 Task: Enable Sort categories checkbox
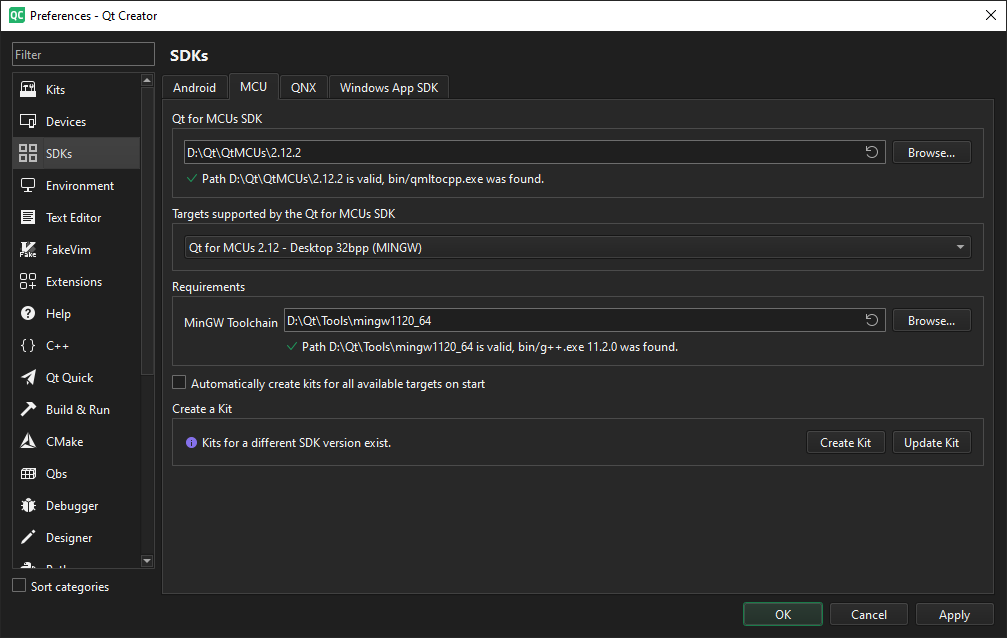(19, 586)
